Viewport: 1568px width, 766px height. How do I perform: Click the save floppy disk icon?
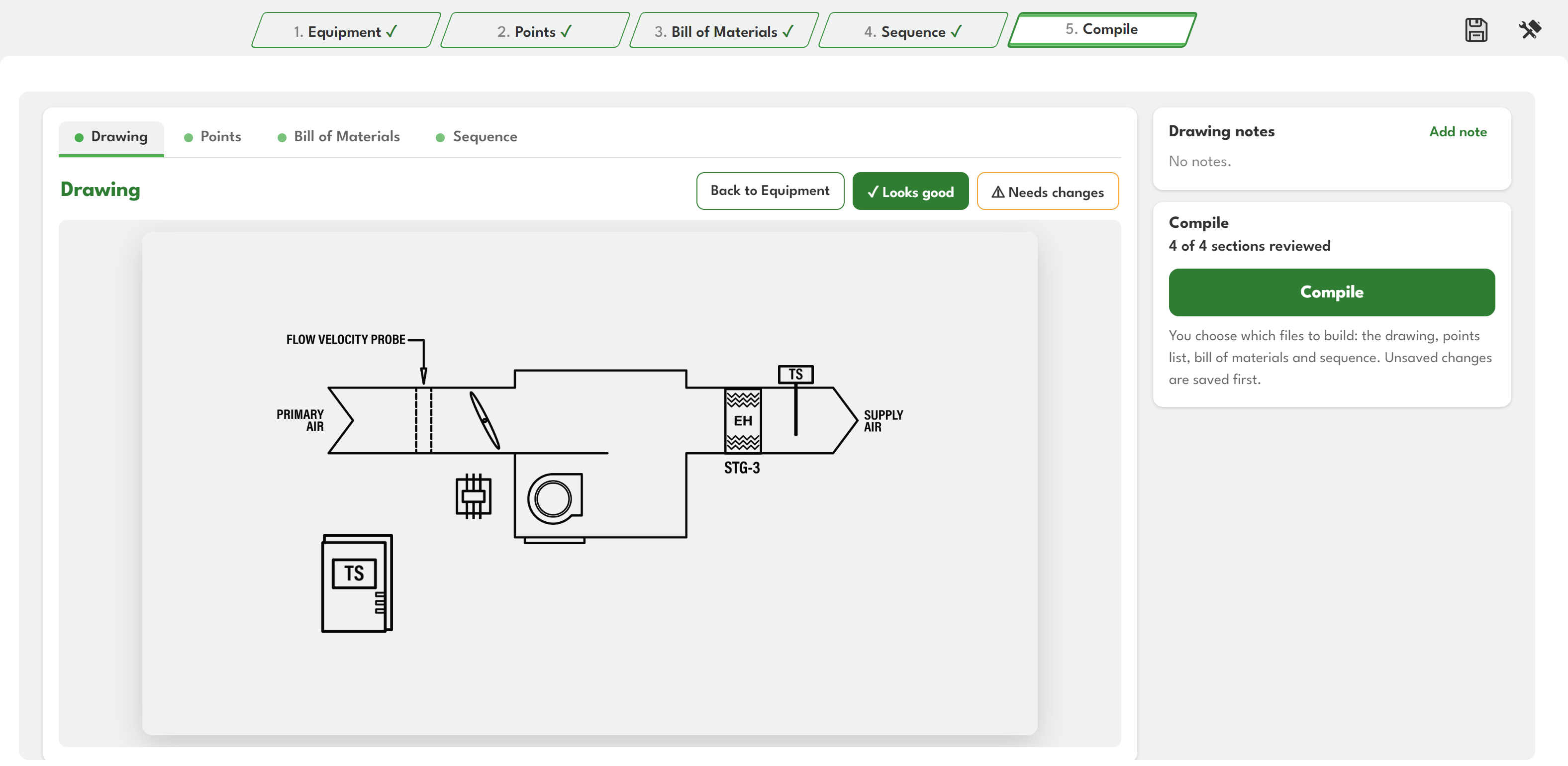pyautogui.click(x=1475, y=29)
